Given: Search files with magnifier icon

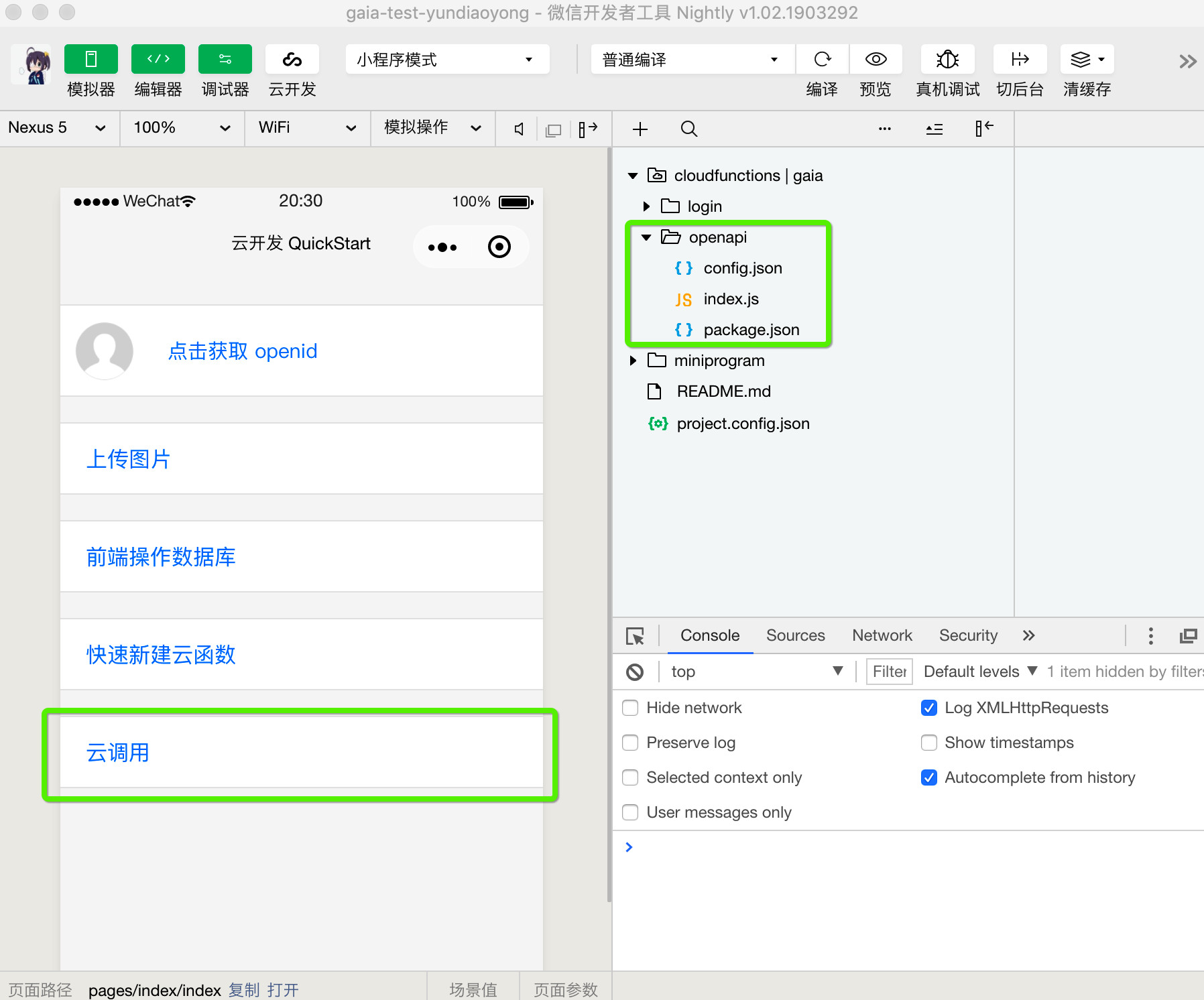Looking at the screenshot, I should point(689,129).
